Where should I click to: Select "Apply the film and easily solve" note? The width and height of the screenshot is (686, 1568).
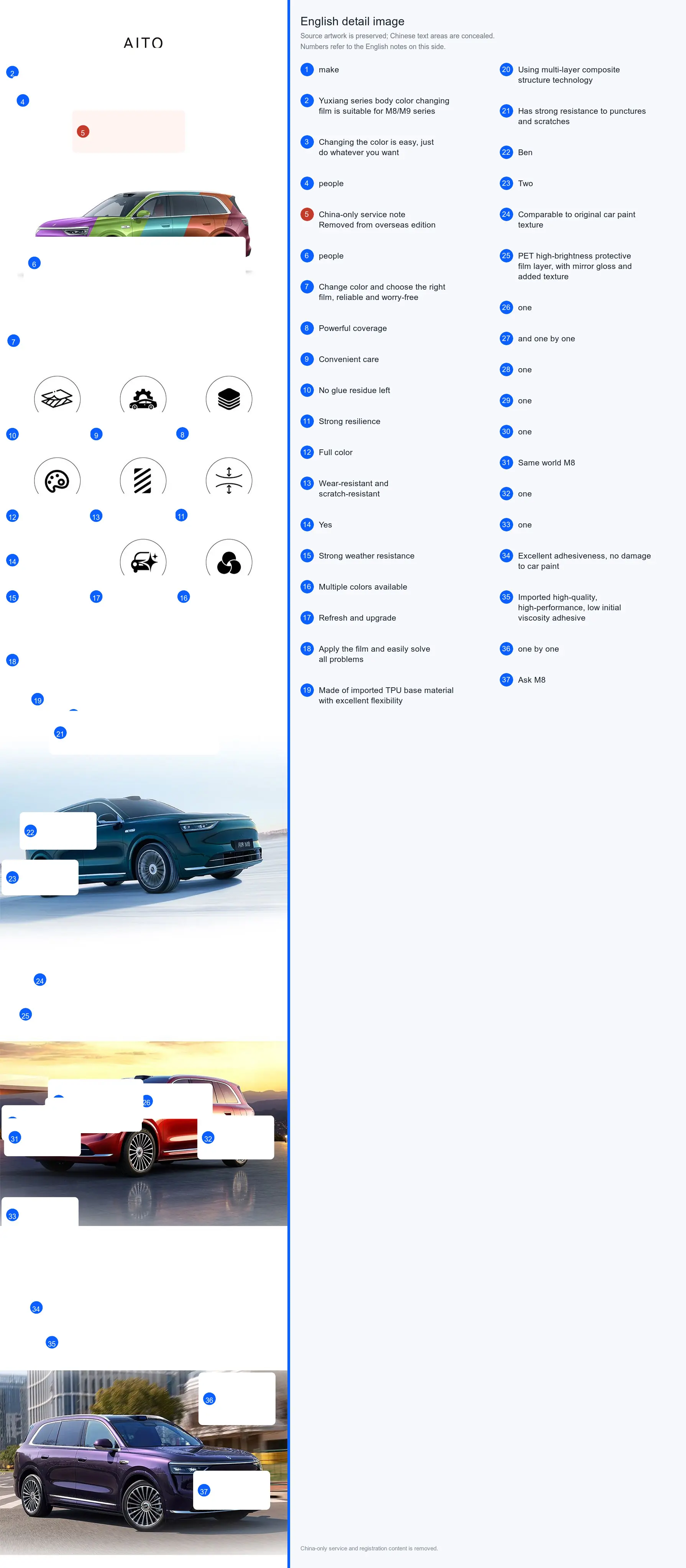(x=374, y=654)
